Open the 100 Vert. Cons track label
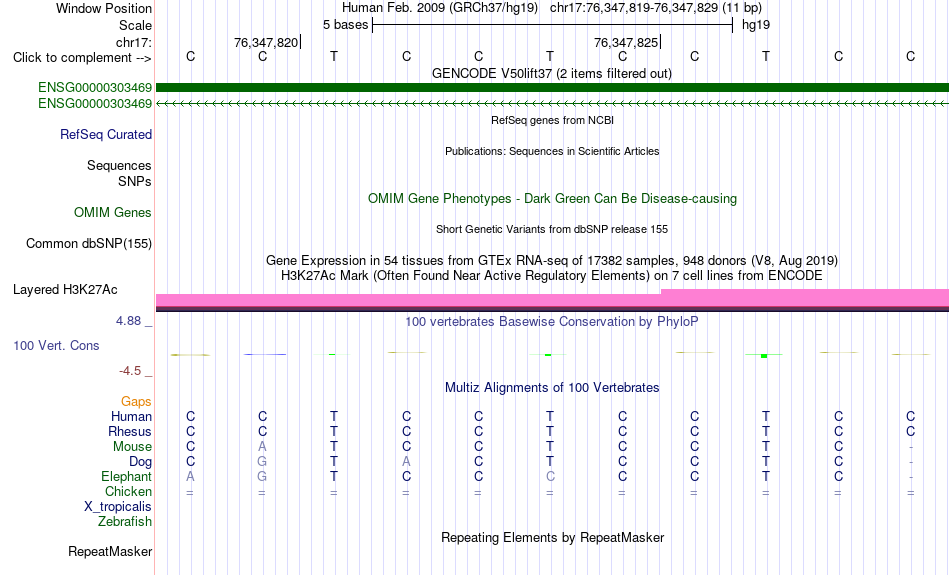 [56, 345]
